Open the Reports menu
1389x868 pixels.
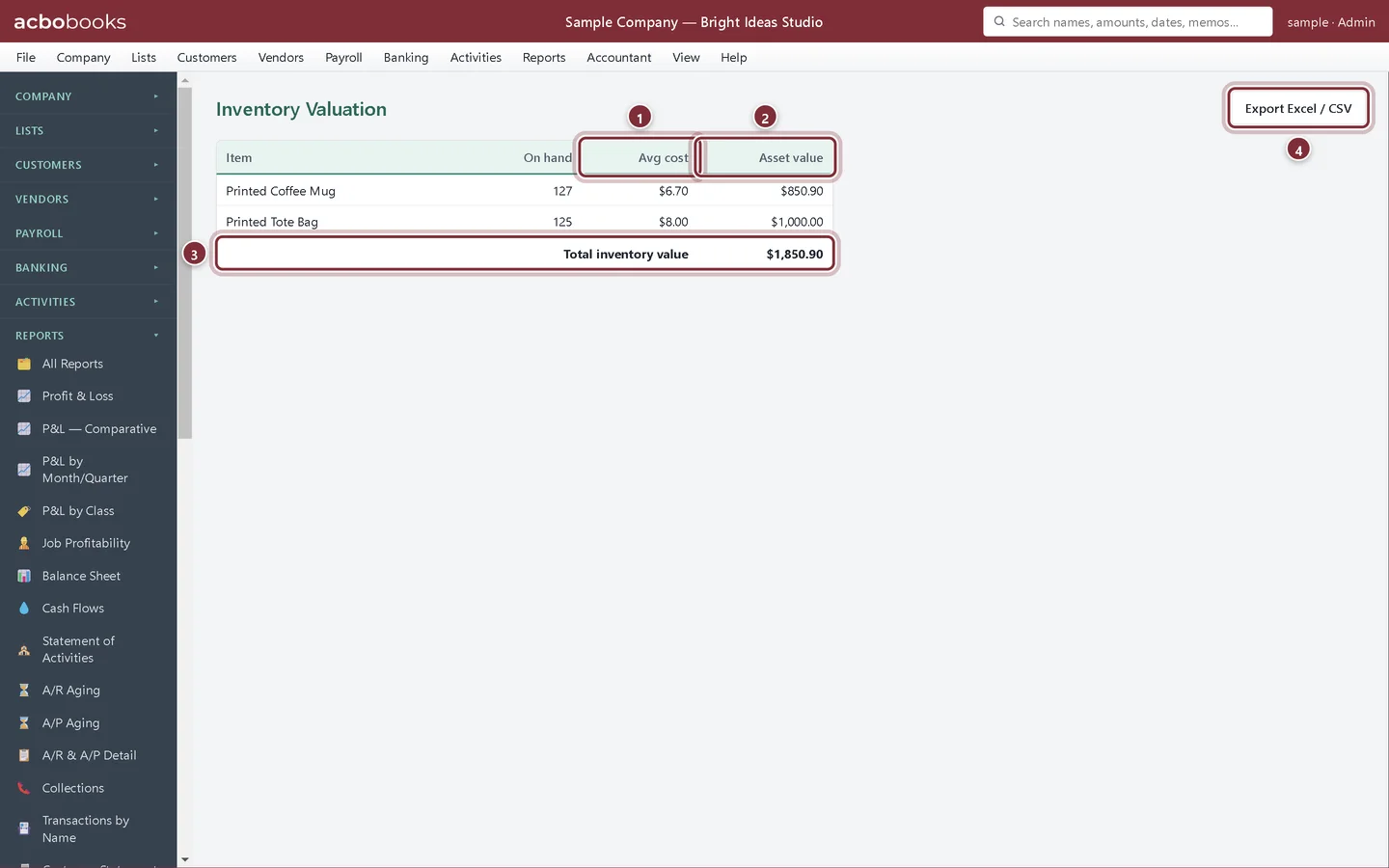[x=544, y=58]
